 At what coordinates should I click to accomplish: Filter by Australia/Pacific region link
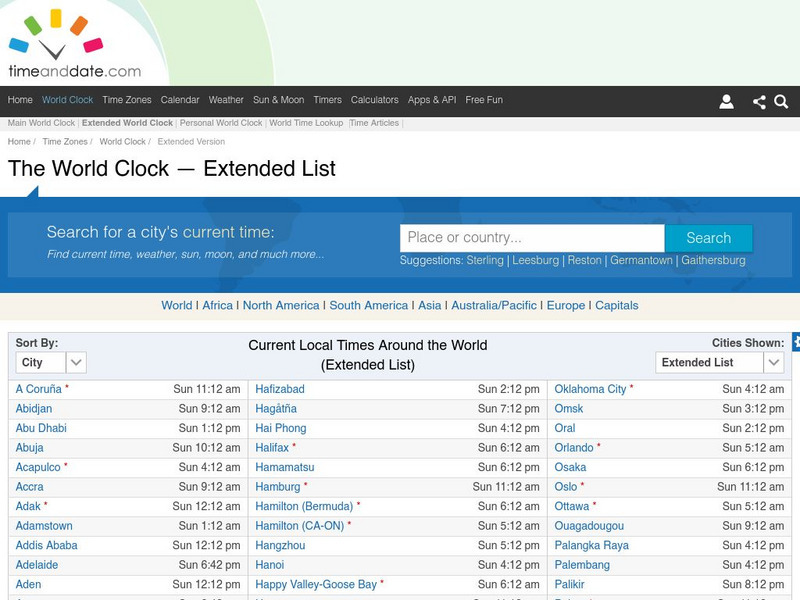coord(494,306)
